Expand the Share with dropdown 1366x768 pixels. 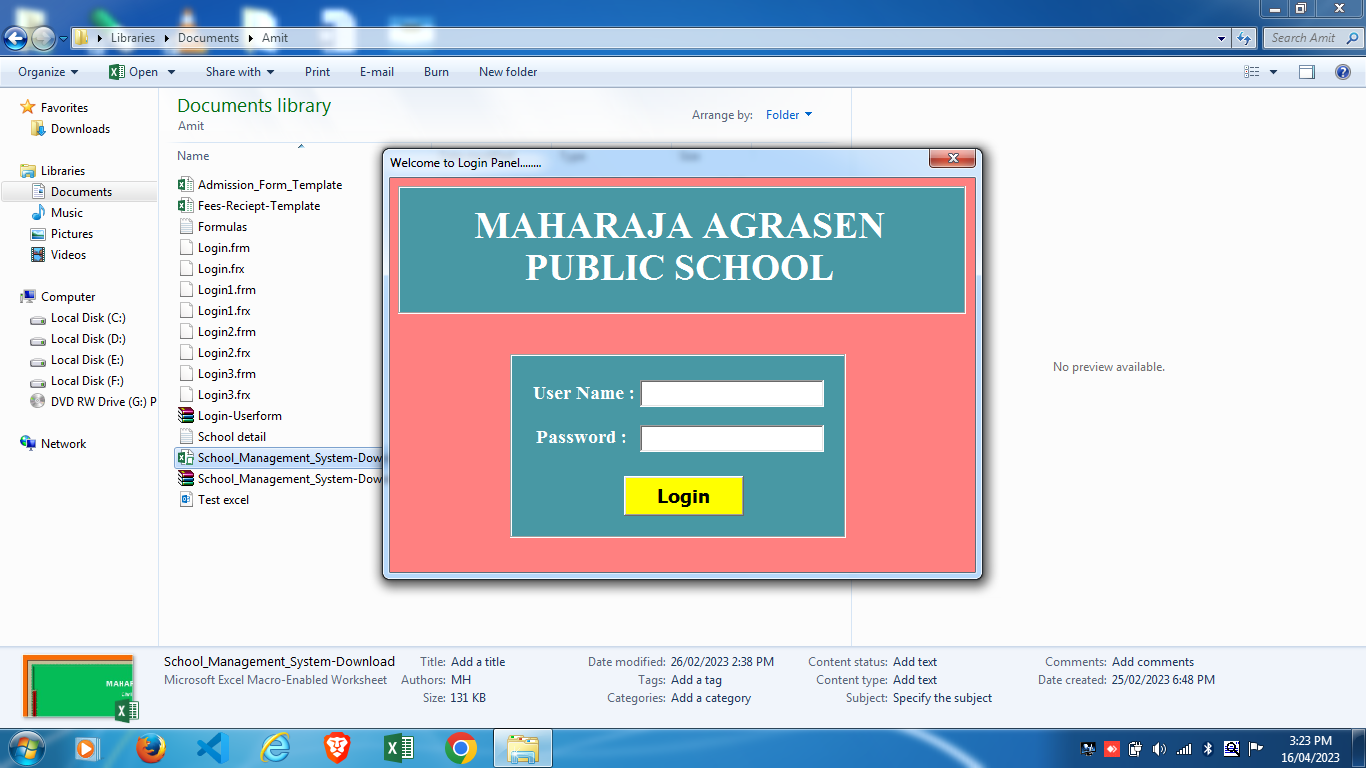click(x=239, y=72)
